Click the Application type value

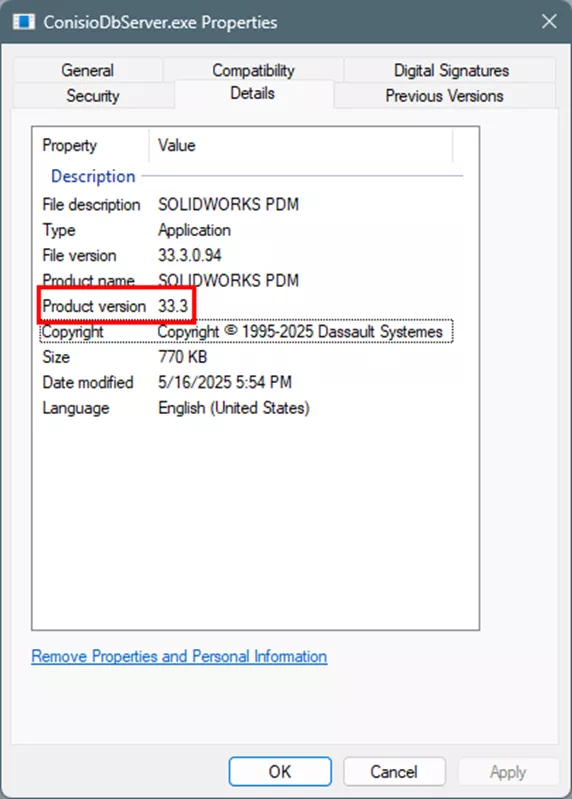point(194,230)
